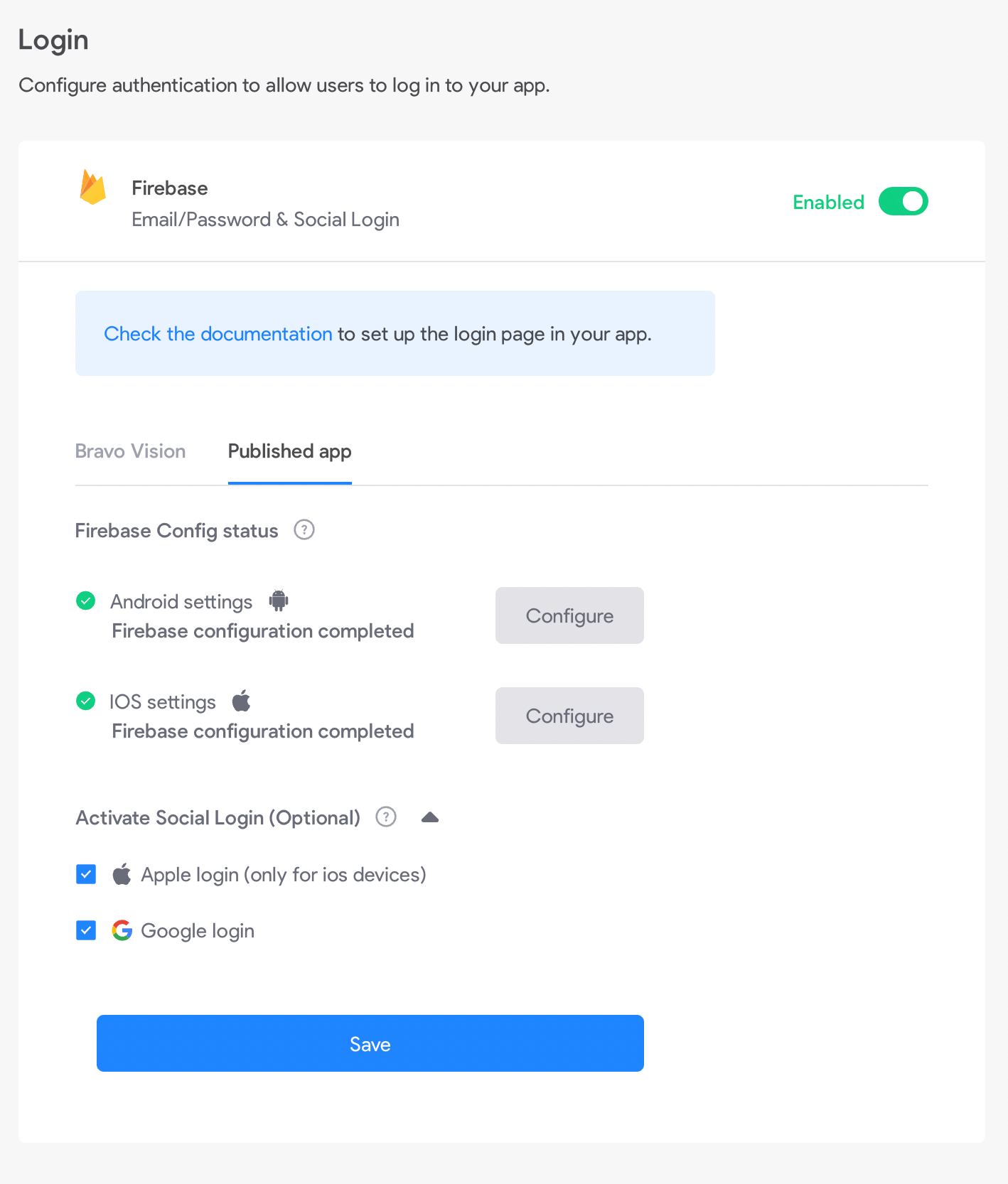The height and width of the screenshot is (1184, 1008).
Task: Click the Login page heading
Action: click(53, 41)
